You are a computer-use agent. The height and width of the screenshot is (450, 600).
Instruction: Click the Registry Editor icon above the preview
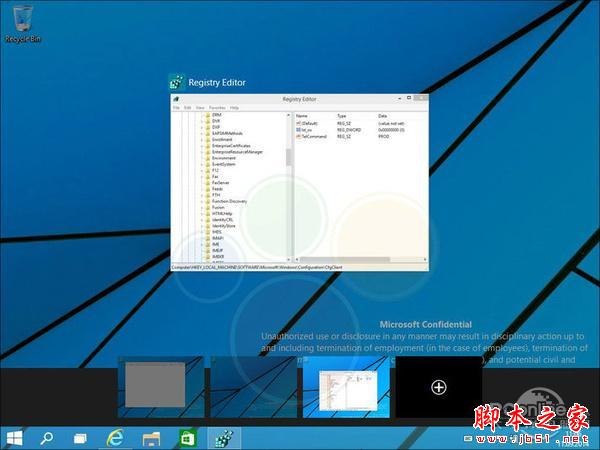(x=177, y=82)
